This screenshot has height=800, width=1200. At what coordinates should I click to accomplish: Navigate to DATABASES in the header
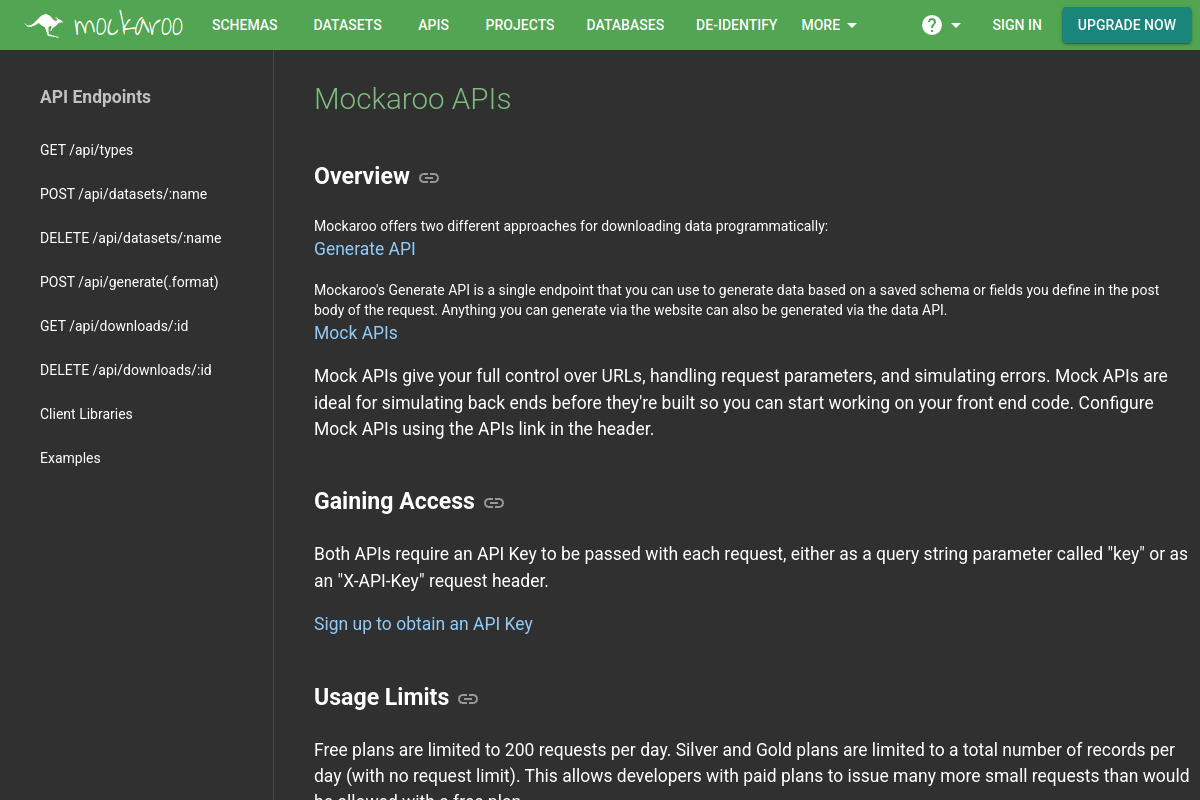pyautogui.click(x=625, y=25)
